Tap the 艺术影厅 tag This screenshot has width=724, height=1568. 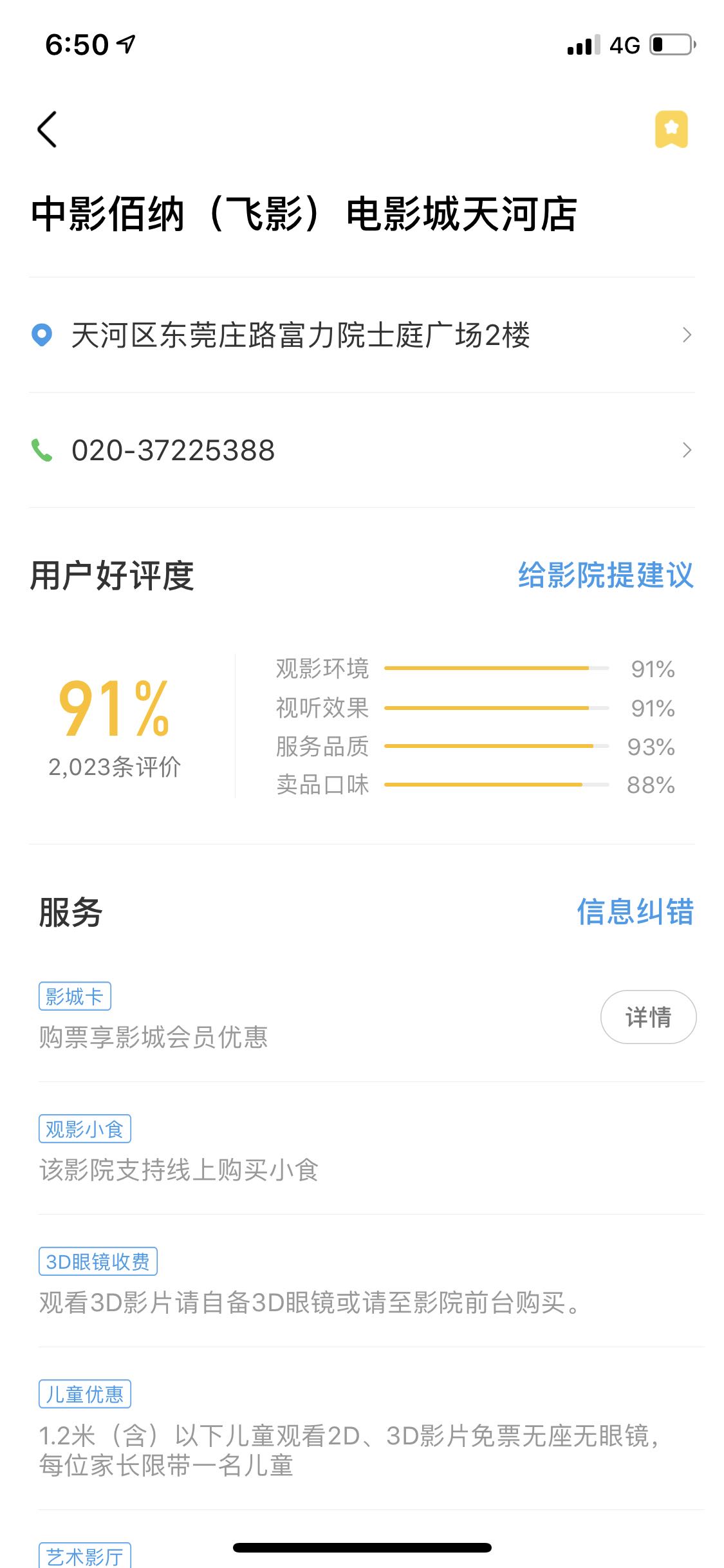pyautogui.click(x=84, y=1556)
